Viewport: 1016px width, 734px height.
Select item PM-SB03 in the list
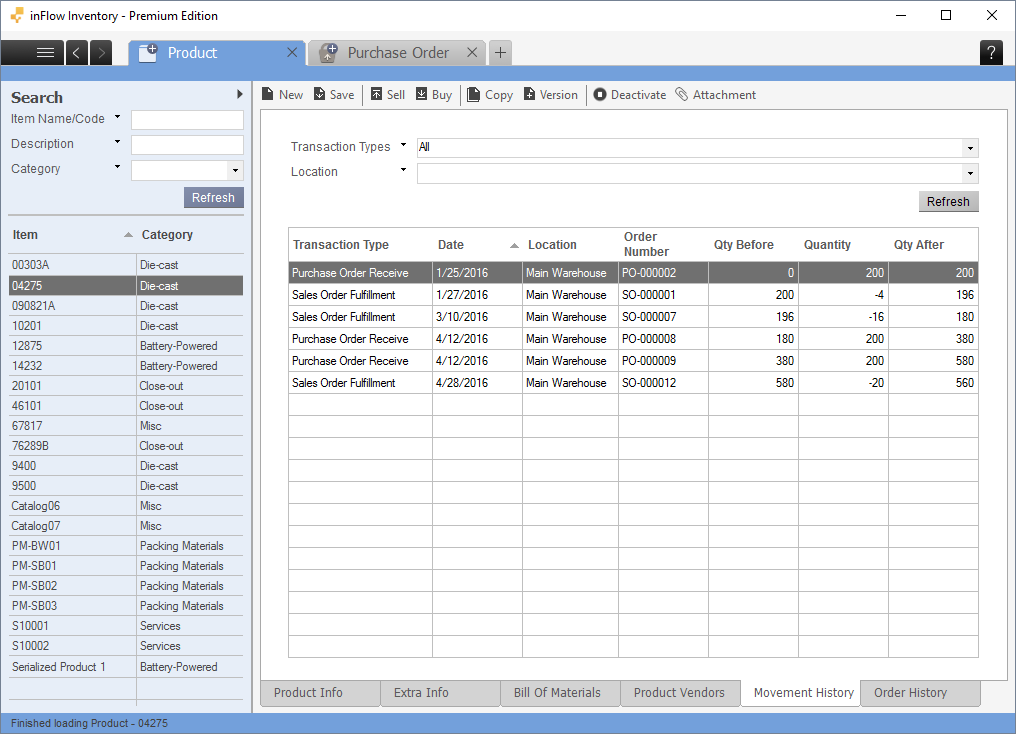(126, 606)
